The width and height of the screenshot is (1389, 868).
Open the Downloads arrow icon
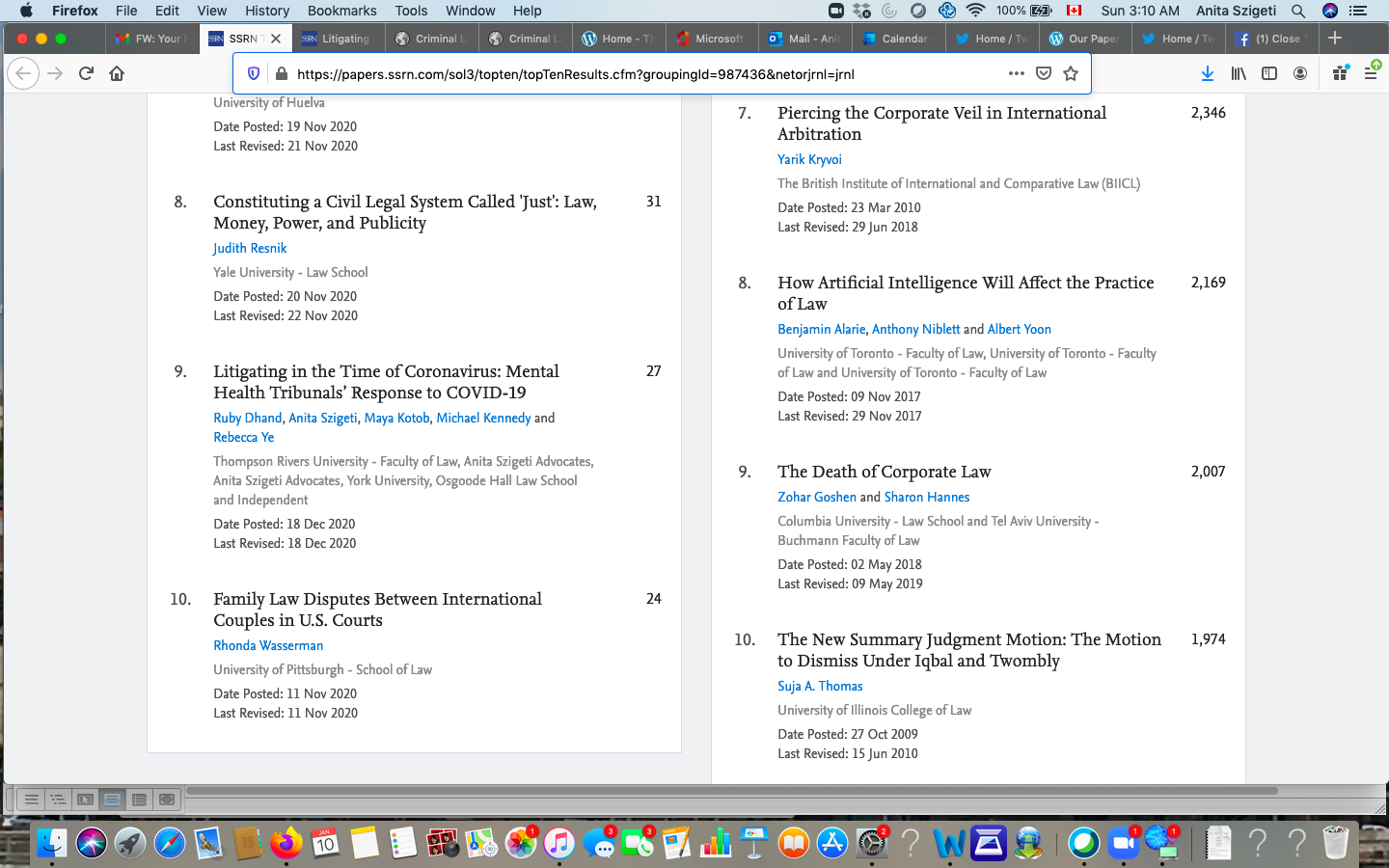click(x=1207, y=73)
